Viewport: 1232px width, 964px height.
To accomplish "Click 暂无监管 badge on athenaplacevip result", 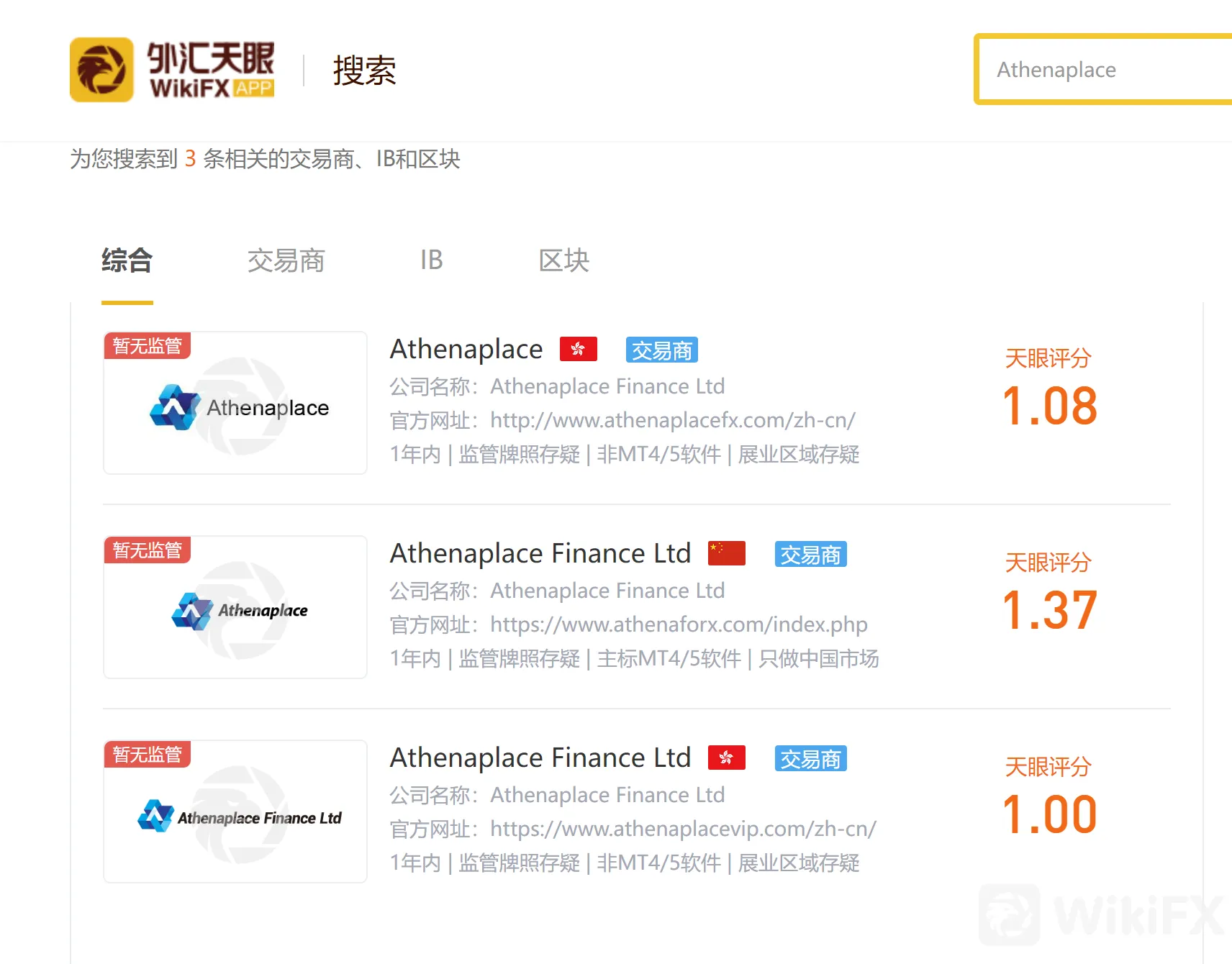I will [148, 755].
